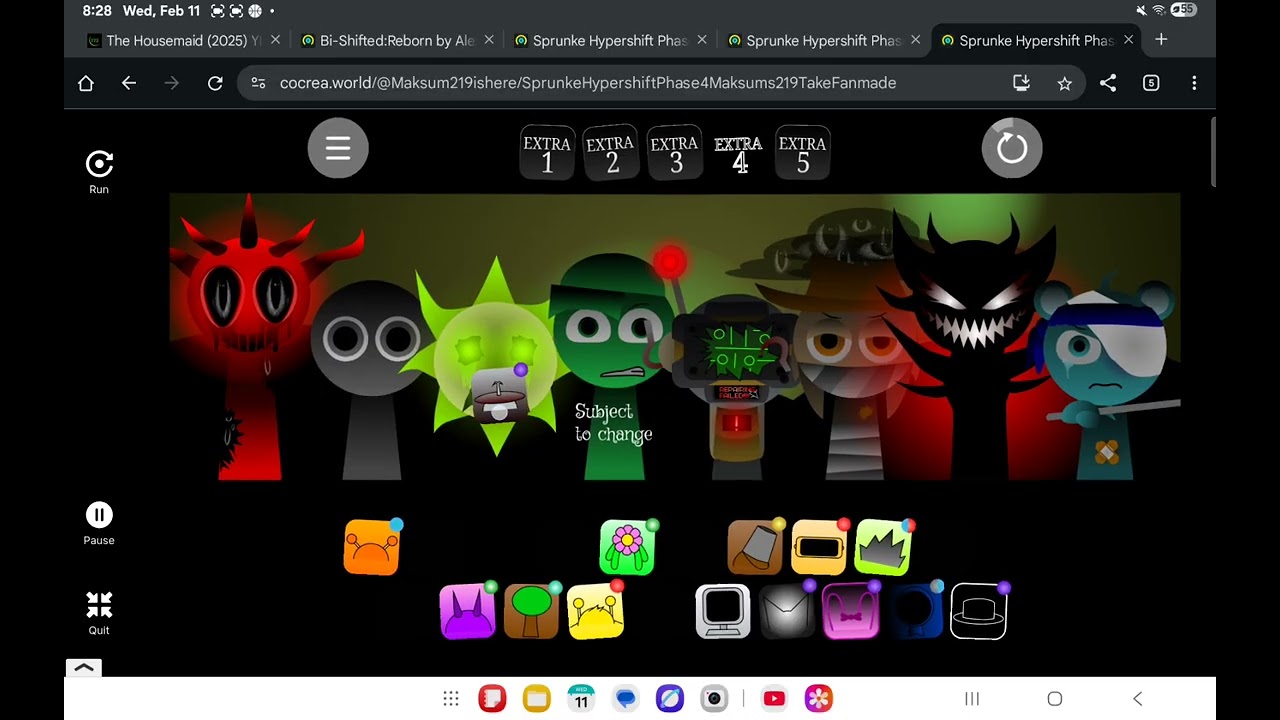Image resolution: width=1280 pixels, height=720 pixels.
Task: Open the Gallery flower app
Action: click(x=819, y=699)
